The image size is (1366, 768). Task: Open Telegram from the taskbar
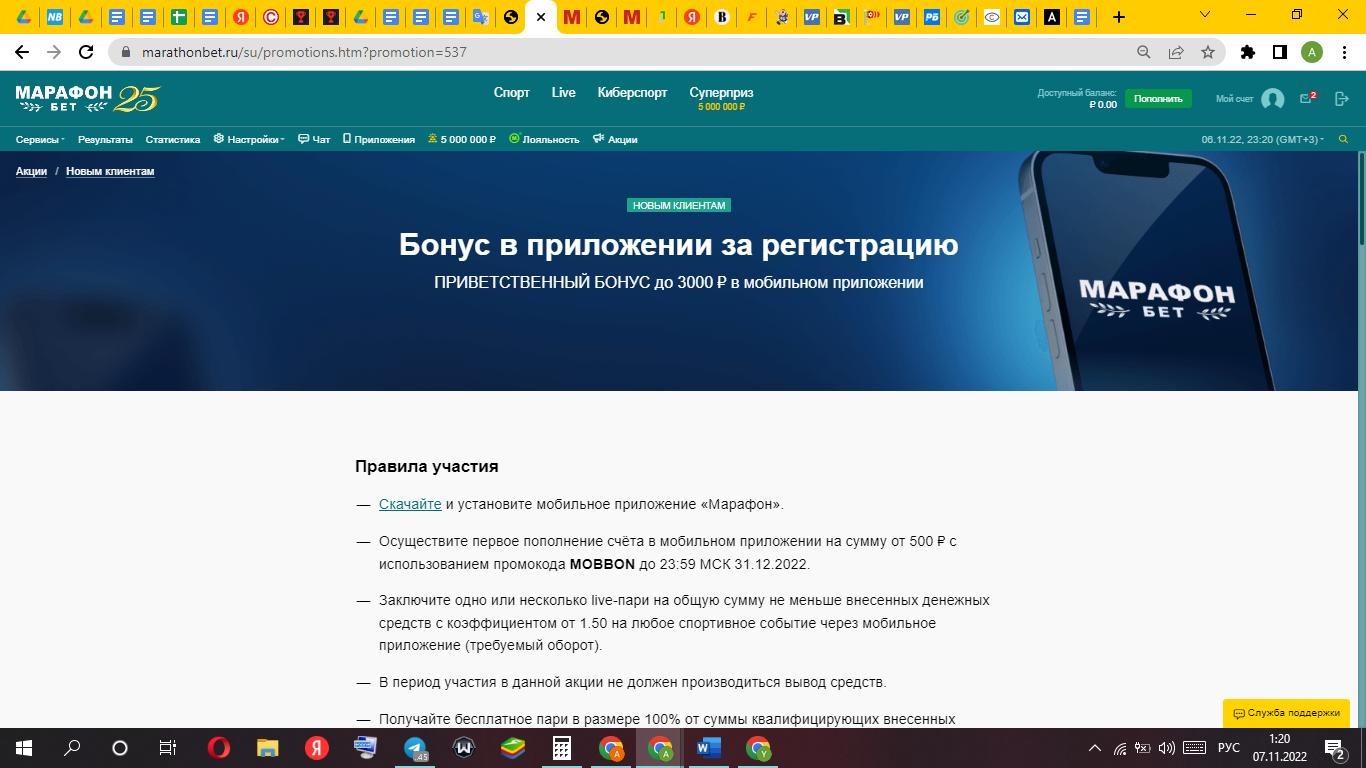[x=415, y=747]
